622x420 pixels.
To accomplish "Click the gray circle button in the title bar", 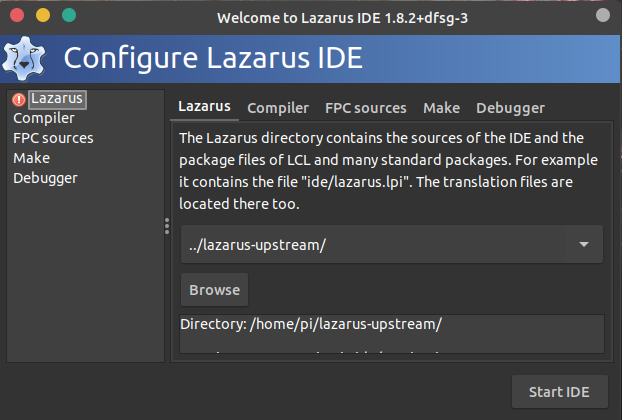I will 603,15.
